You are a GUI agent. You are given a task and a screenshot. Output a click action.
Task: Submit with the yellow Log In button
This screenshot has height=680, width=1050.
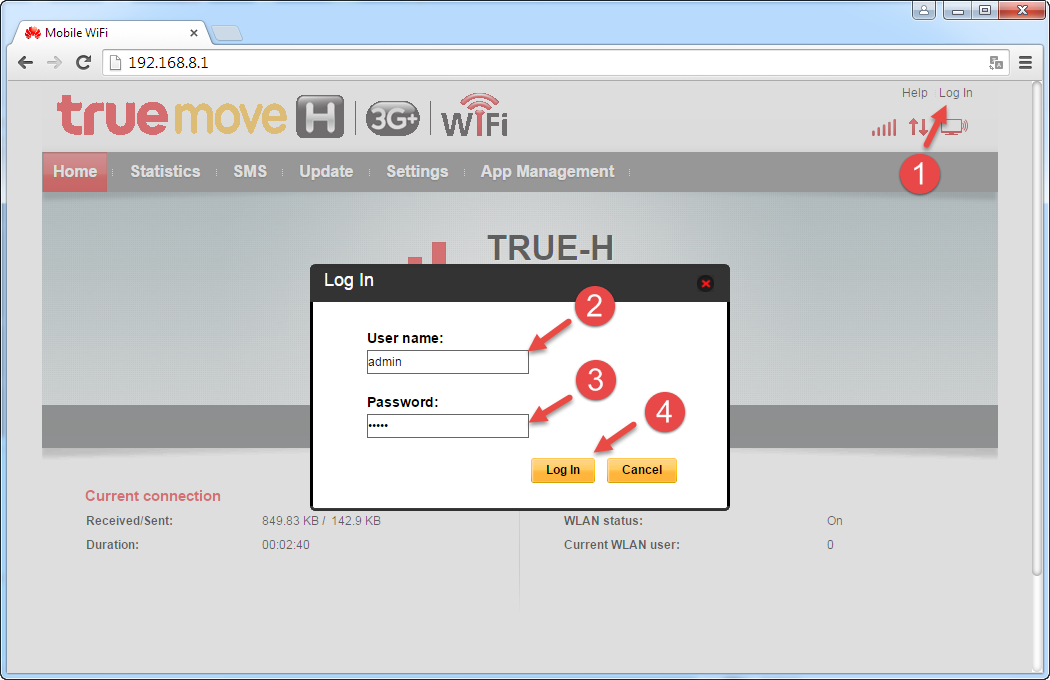click(562, 470)
